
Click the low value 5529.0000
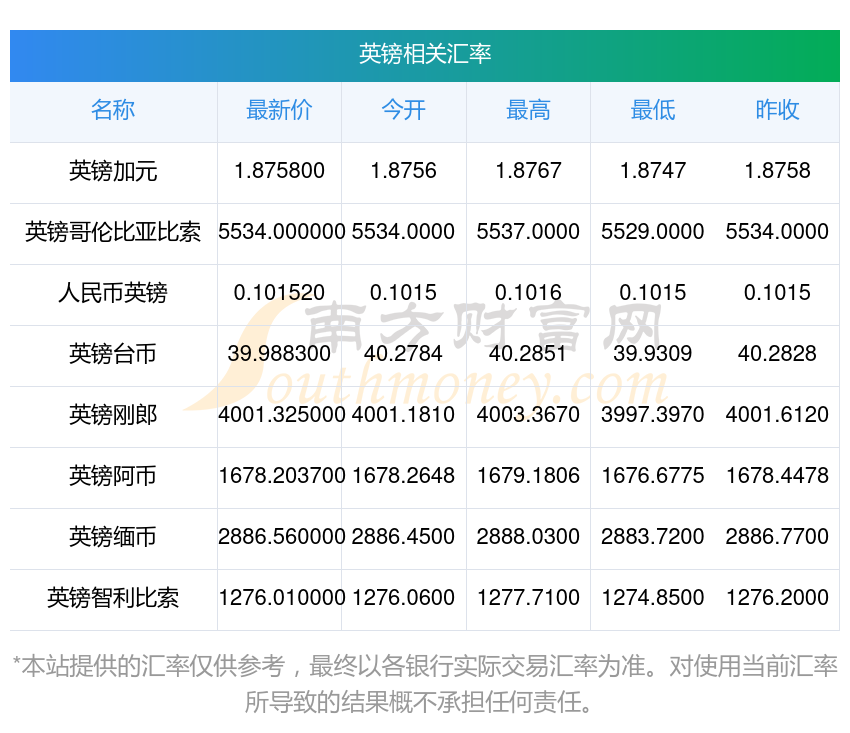click(x=653, y=232)
